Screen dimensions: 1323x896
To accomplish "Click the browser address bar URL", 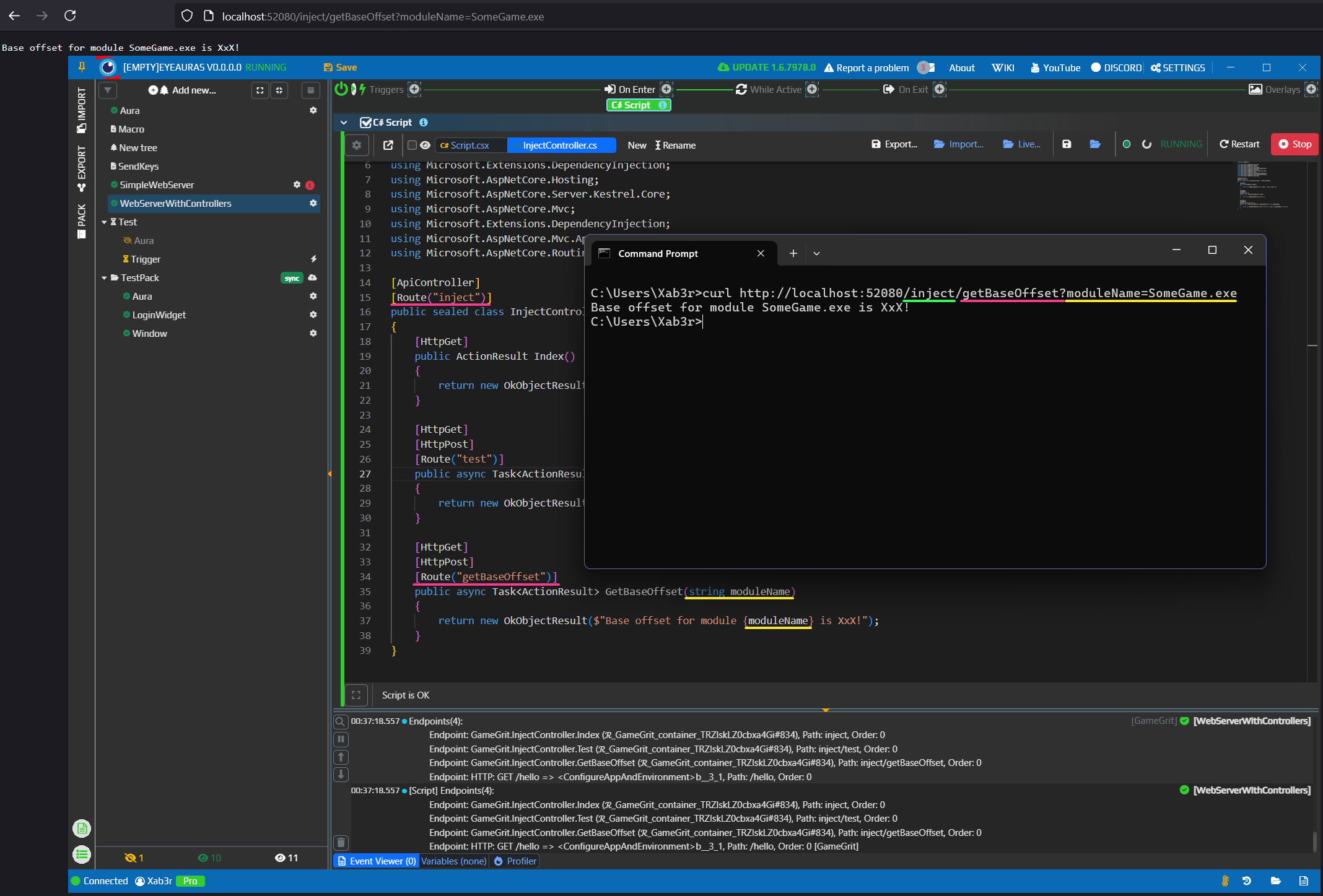I will click(x=383, y=16).
